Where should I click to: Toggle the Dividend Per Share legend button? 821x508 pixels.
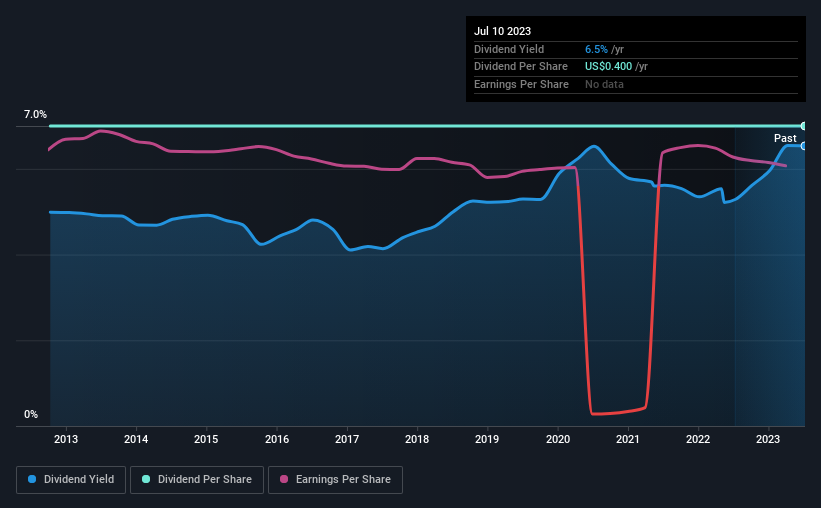[x=197, y=480]
